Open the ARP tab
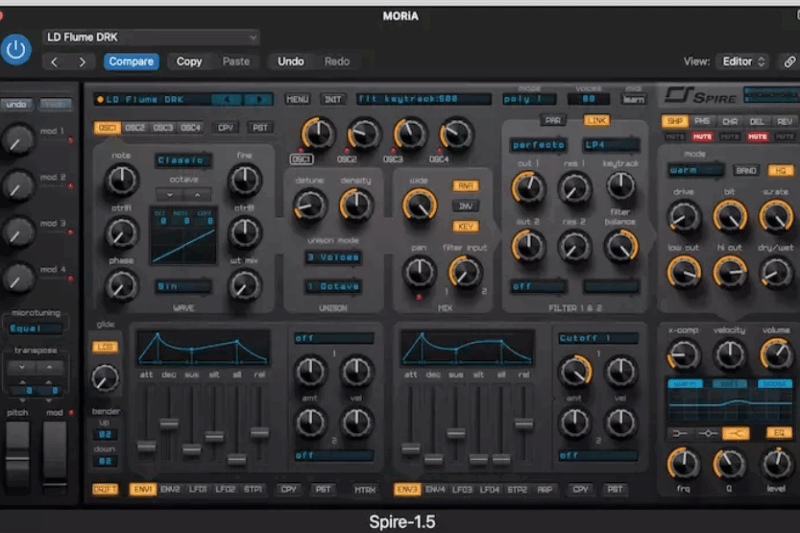800x533 pixels. click(544, 490)
